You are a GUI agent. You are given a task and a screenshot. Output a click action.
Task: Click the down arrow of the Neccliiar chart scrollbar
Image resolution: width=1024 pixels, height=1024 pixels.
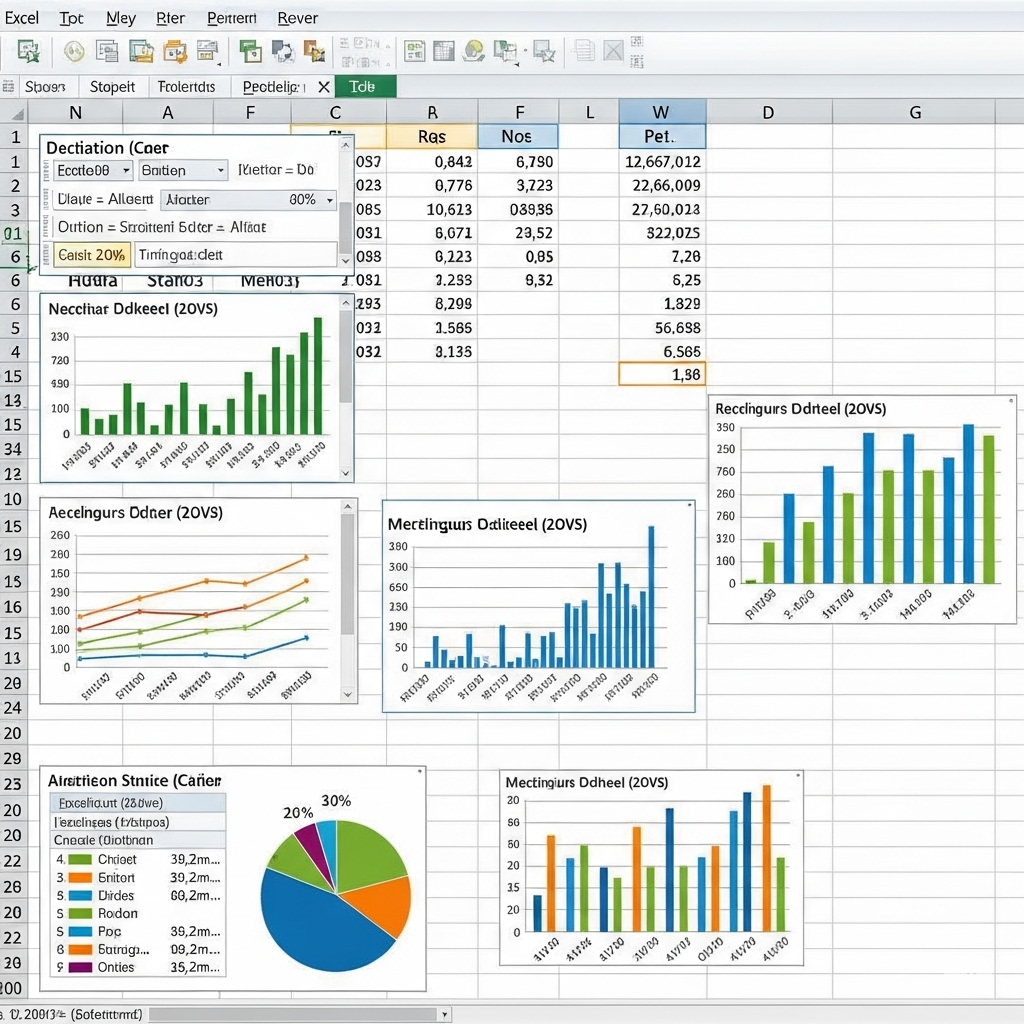[x=345, y=473]
